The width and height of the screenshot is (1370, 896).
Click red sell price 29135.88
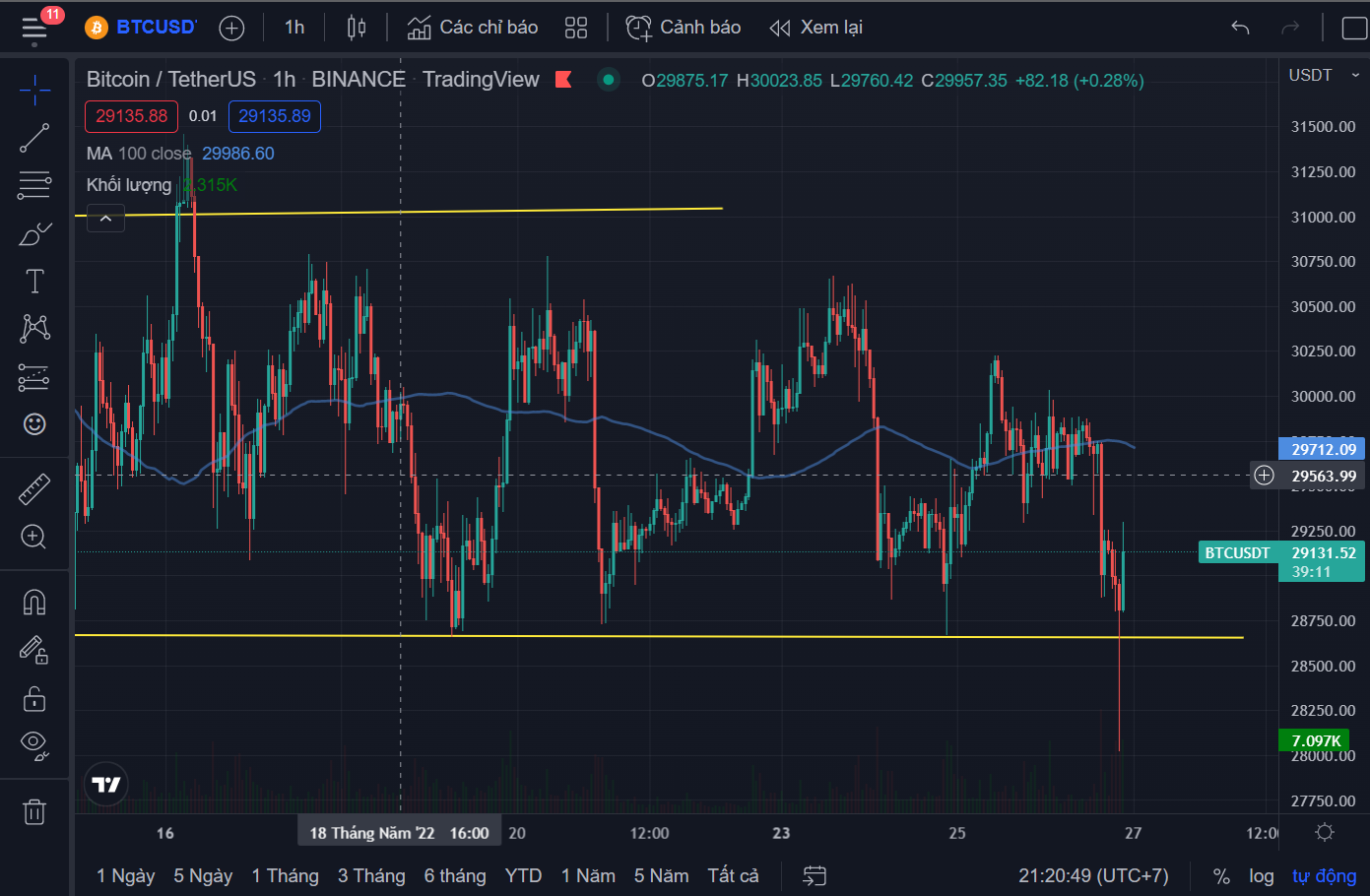(132, 116)
